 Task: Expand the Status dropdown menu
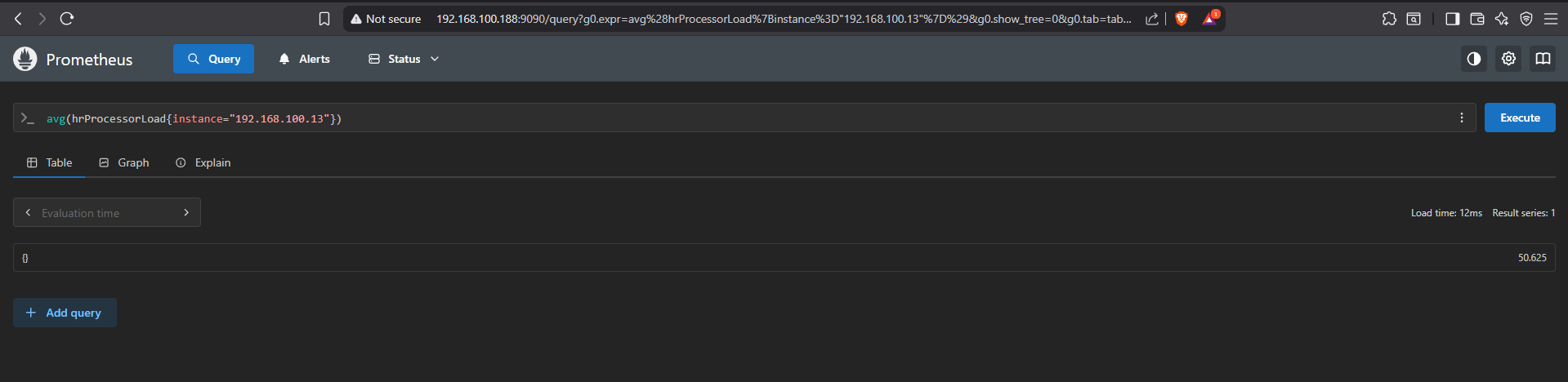pos(404,59)
